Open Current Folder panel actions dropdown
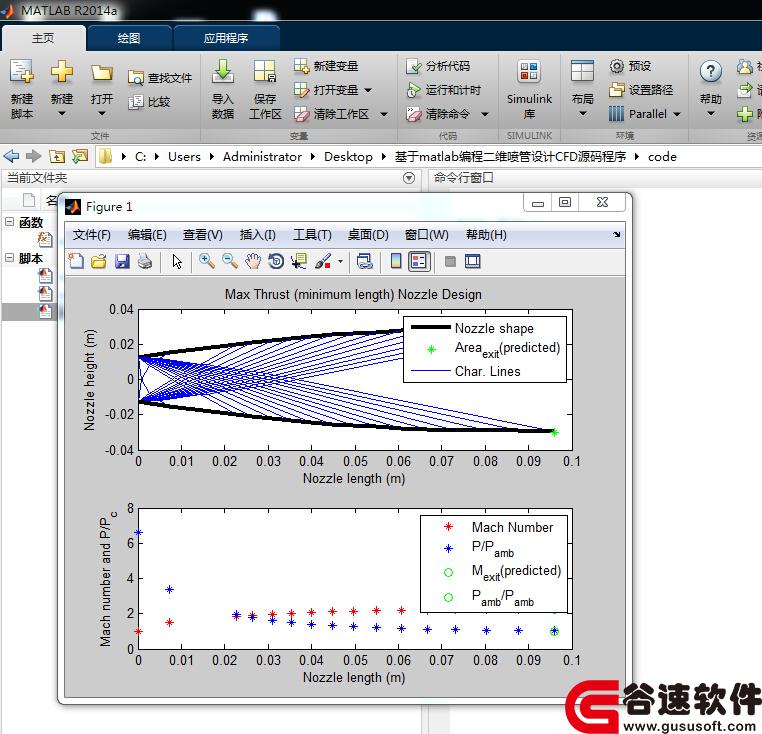 tap(409, 178)
